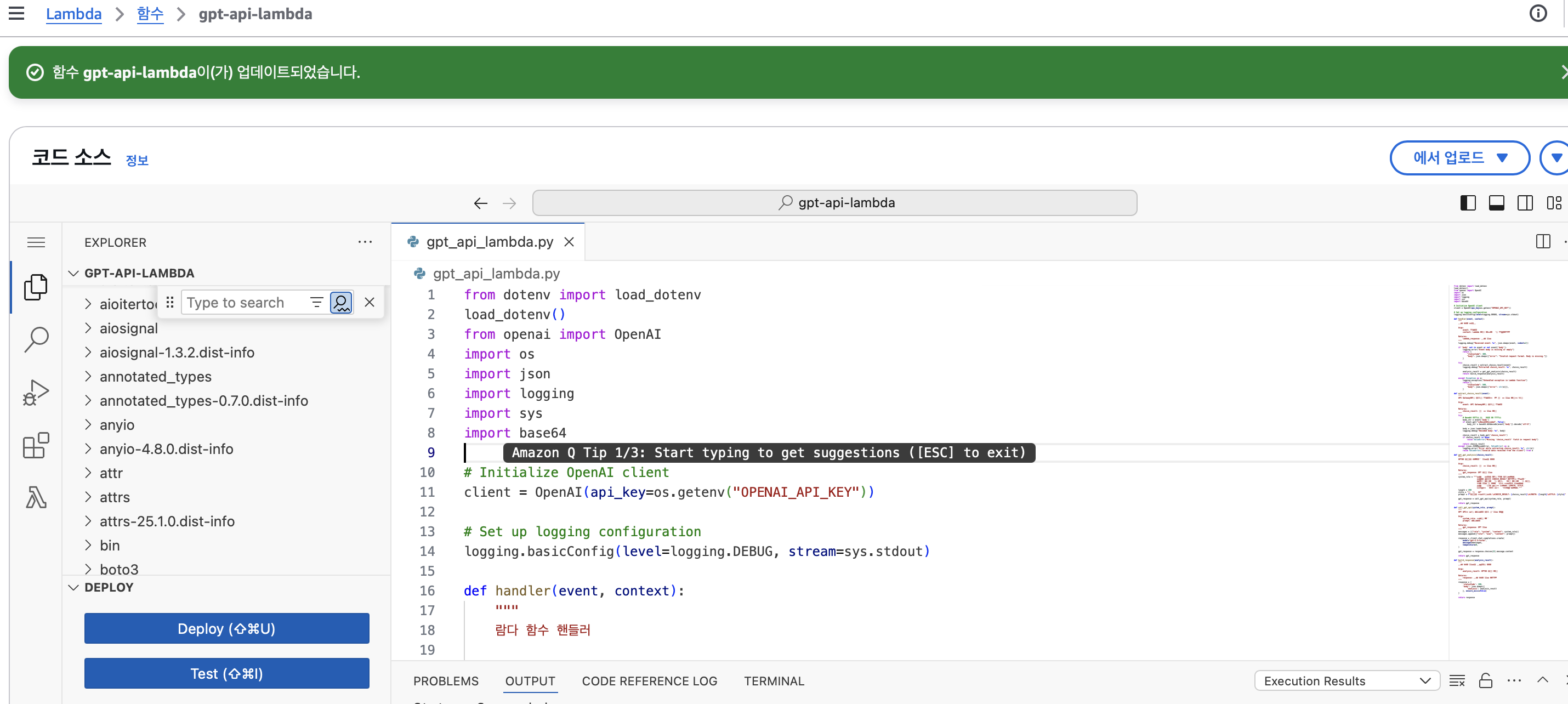Clear the output panel with clear icon
Screen dimensions: 1568x704
click(x=1457, y=681)
